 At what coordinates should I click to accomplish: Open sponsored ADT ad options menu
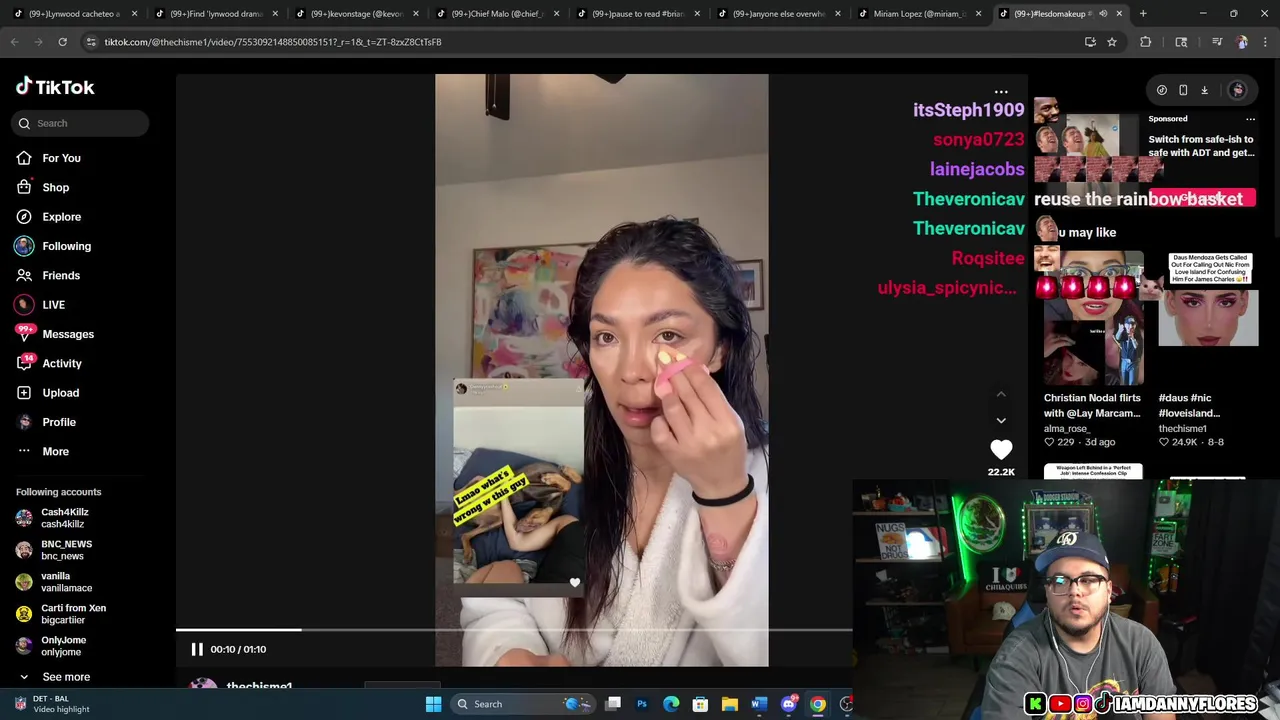click(x=1250, y=119)
